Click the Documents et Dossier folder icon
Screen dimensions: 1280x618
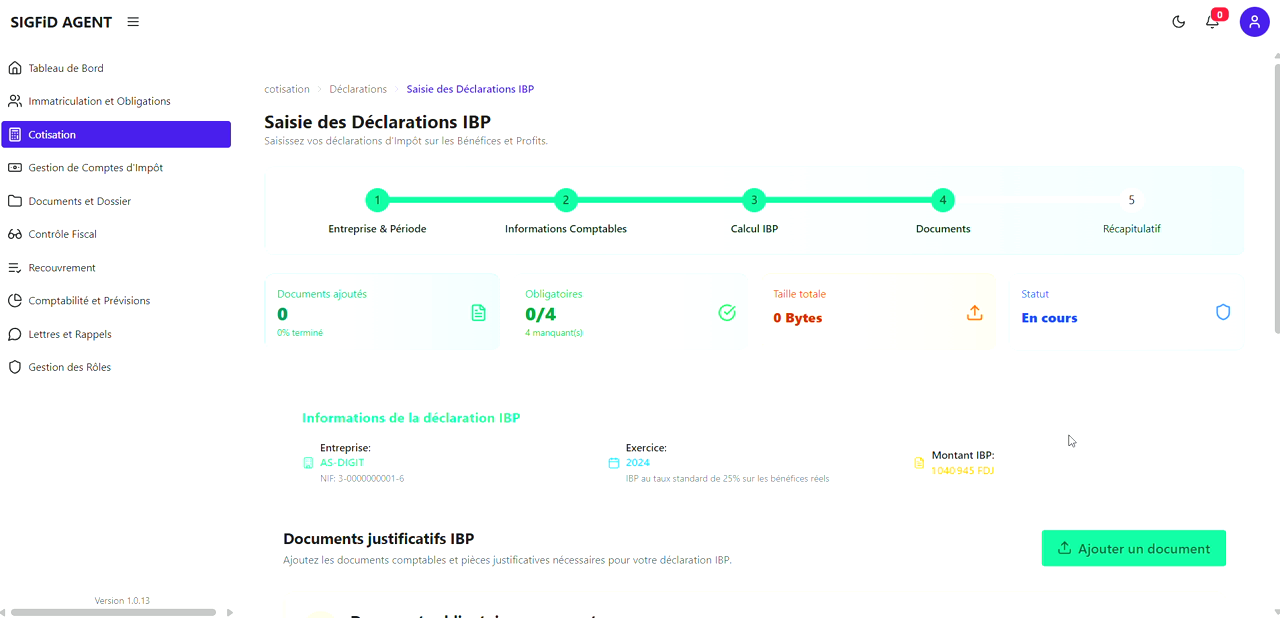[x=15, y=201]
